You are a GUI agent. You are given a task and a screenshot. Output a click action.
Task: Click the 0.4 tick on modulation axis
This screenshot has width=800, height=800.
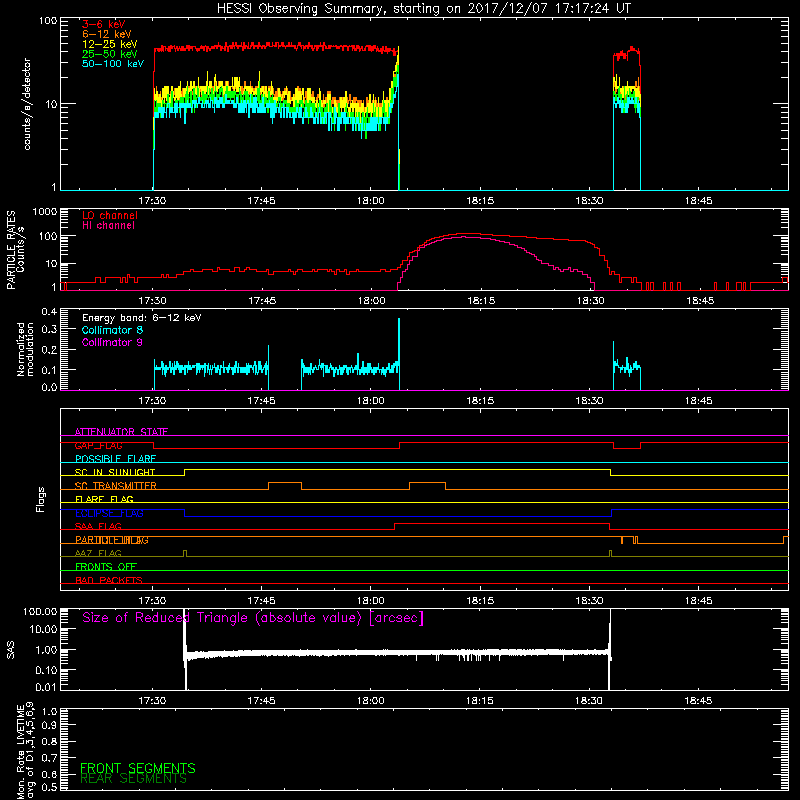(49, 312)
